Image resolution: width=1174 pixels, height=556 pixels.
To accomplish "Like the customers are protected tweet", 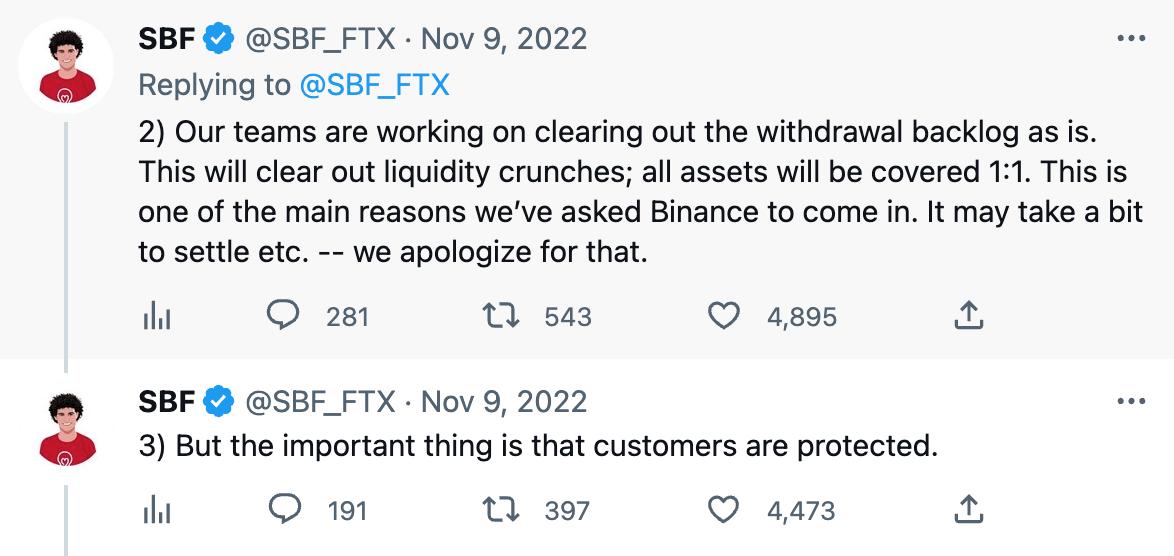I will click(722, 510).
